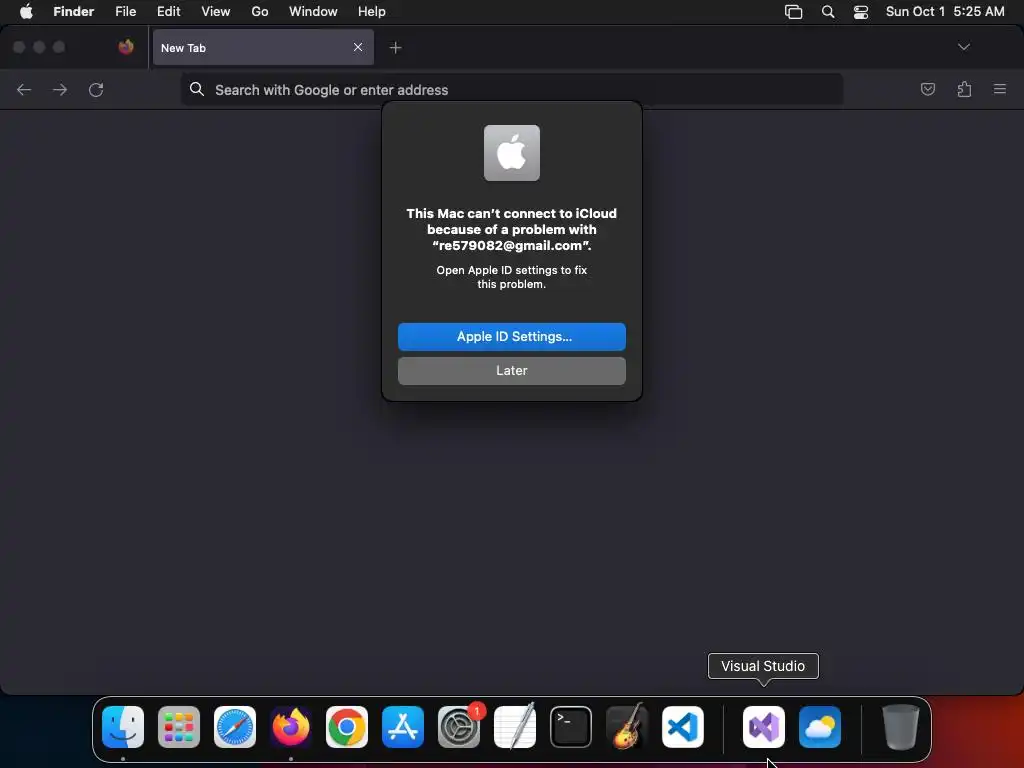
Task: Dismiss the dialog with Later
Action: [512, 371]
